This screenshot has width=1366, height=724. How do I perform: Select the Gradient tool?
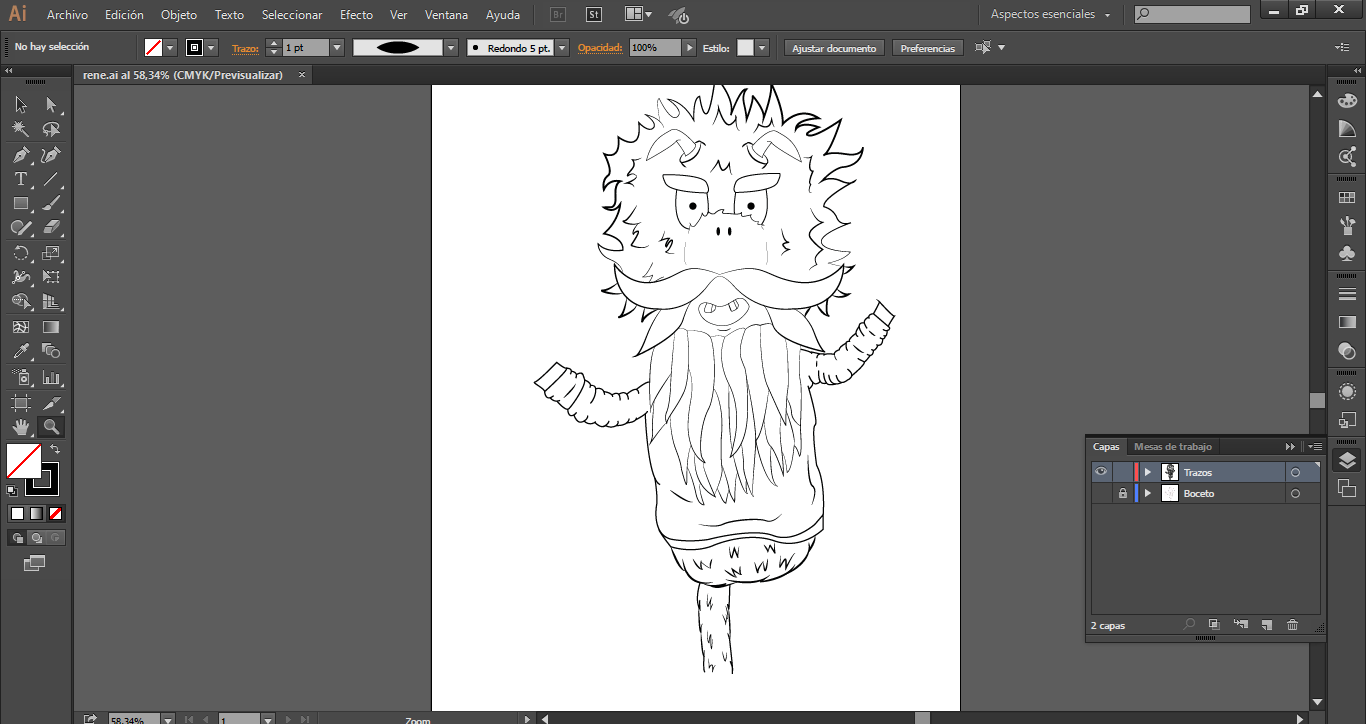51,327
